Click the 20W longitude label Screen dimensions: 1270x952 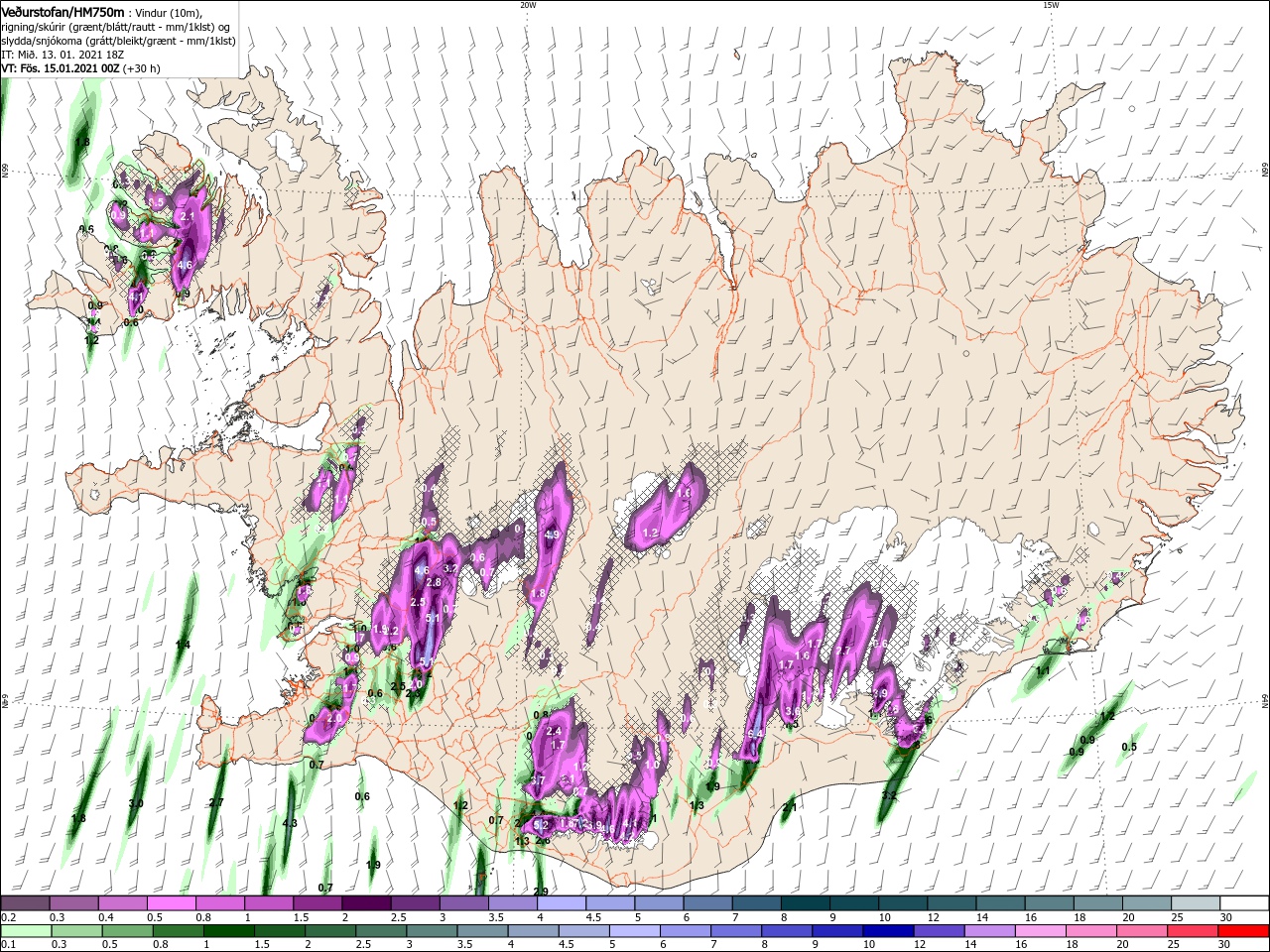528,5
